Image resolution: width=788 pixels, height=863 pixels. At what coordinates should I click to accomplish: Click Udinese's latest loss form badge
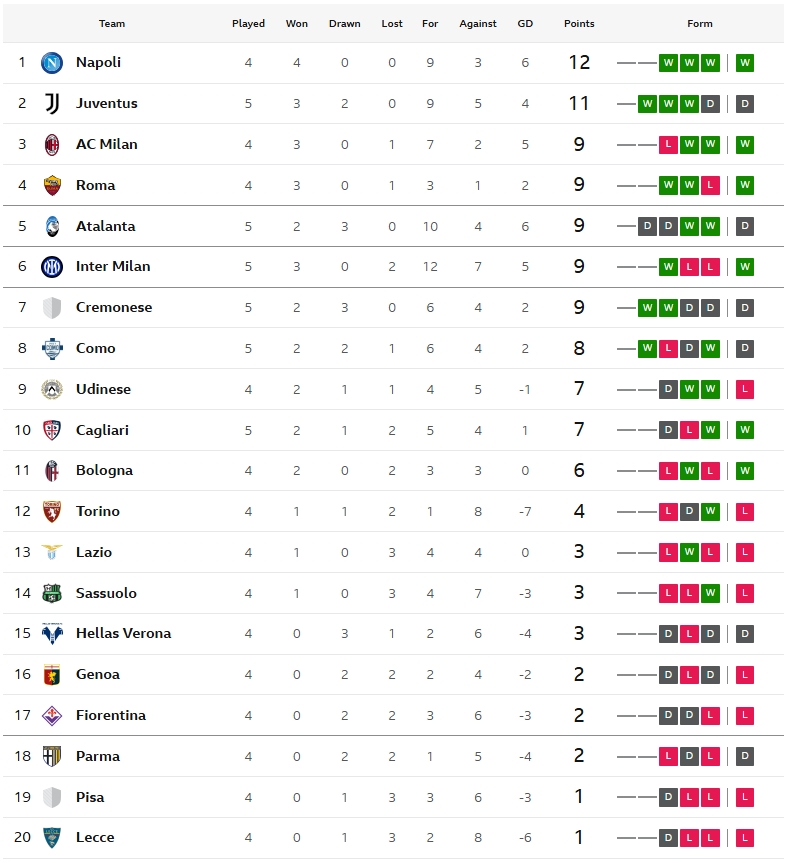(744, 390)
